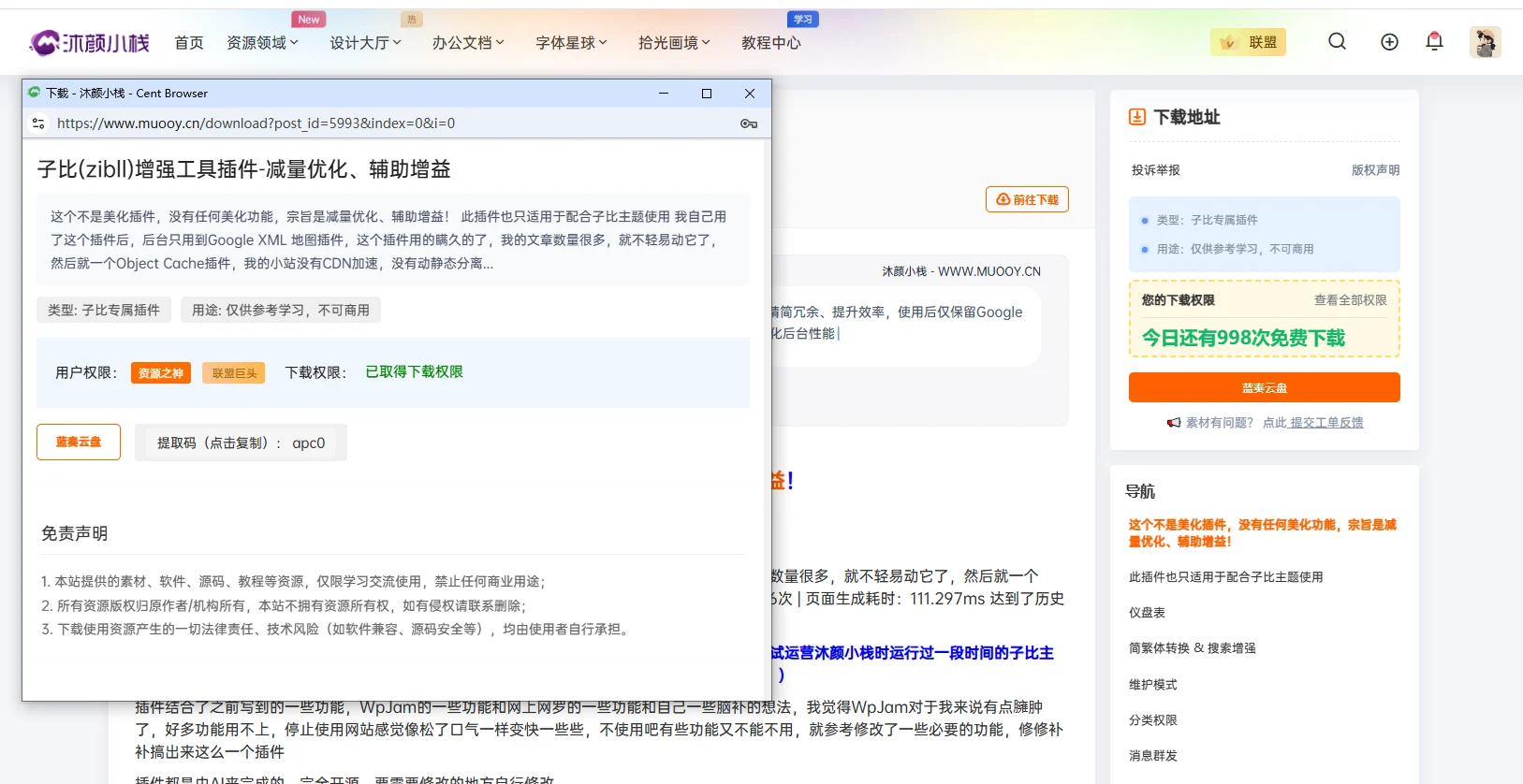Click the popup address bar URL field

pos(374,123)
